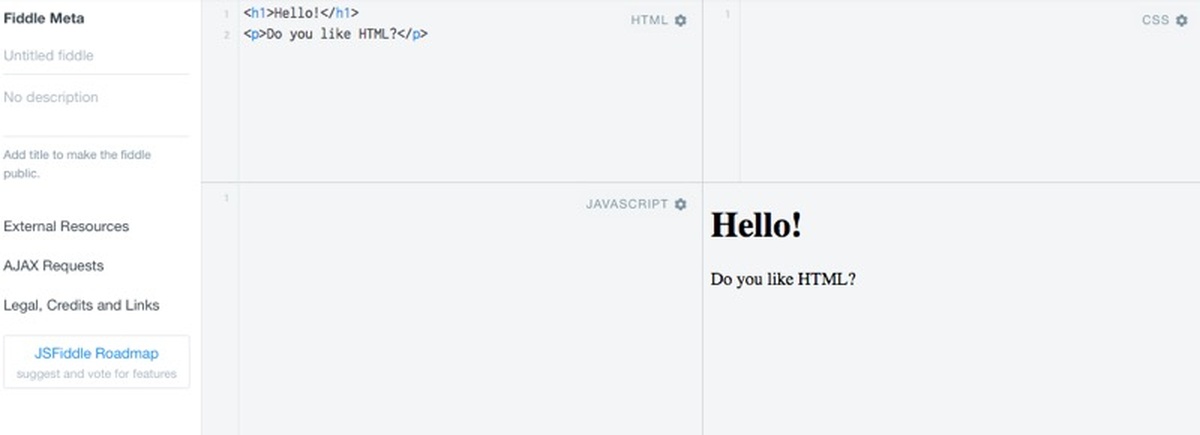Screen dimensions: 1200x435
Task: Click Fiddle Meta heading
Action: pyautogui.click(x=44, y=18)
